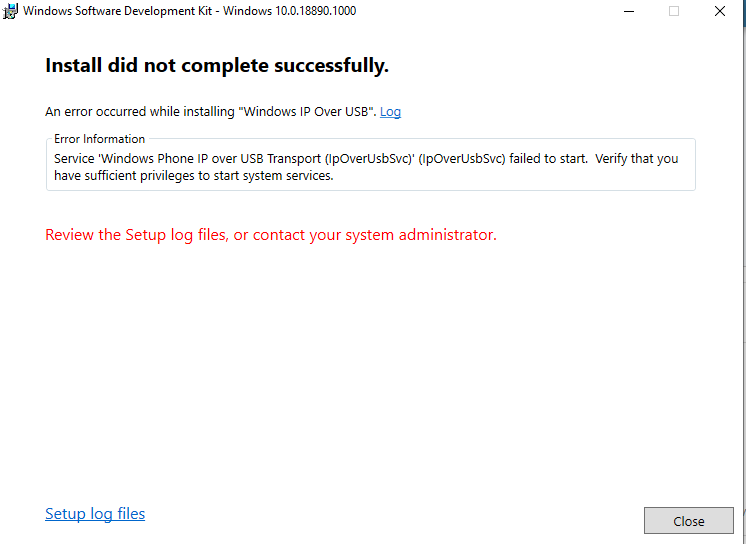Minimize the Windows Software Development Kit window
This screenshot has width=746, height=544.
coord(628,11)
